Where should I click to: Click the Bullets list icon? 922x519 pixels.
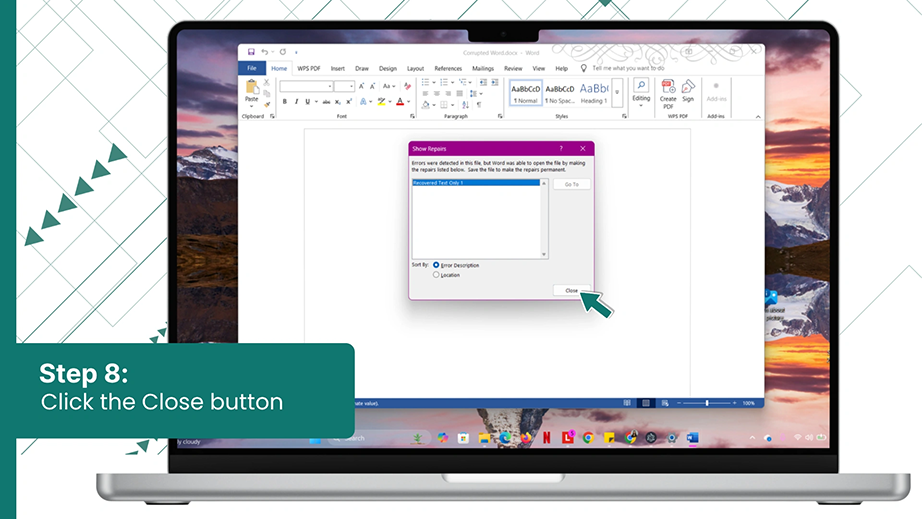tap(425, 83)
